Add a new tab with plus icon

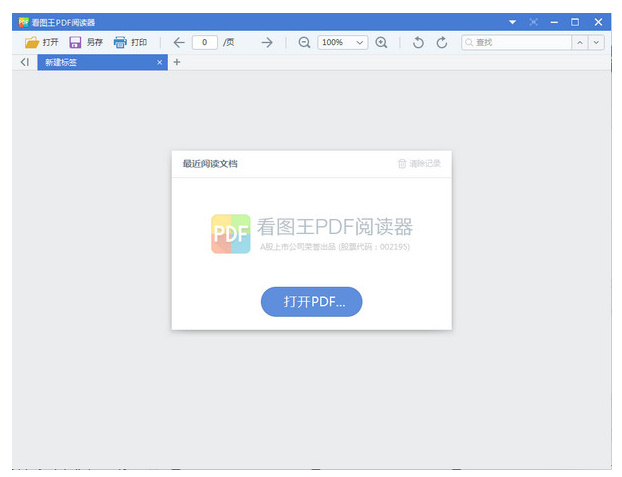177,62
